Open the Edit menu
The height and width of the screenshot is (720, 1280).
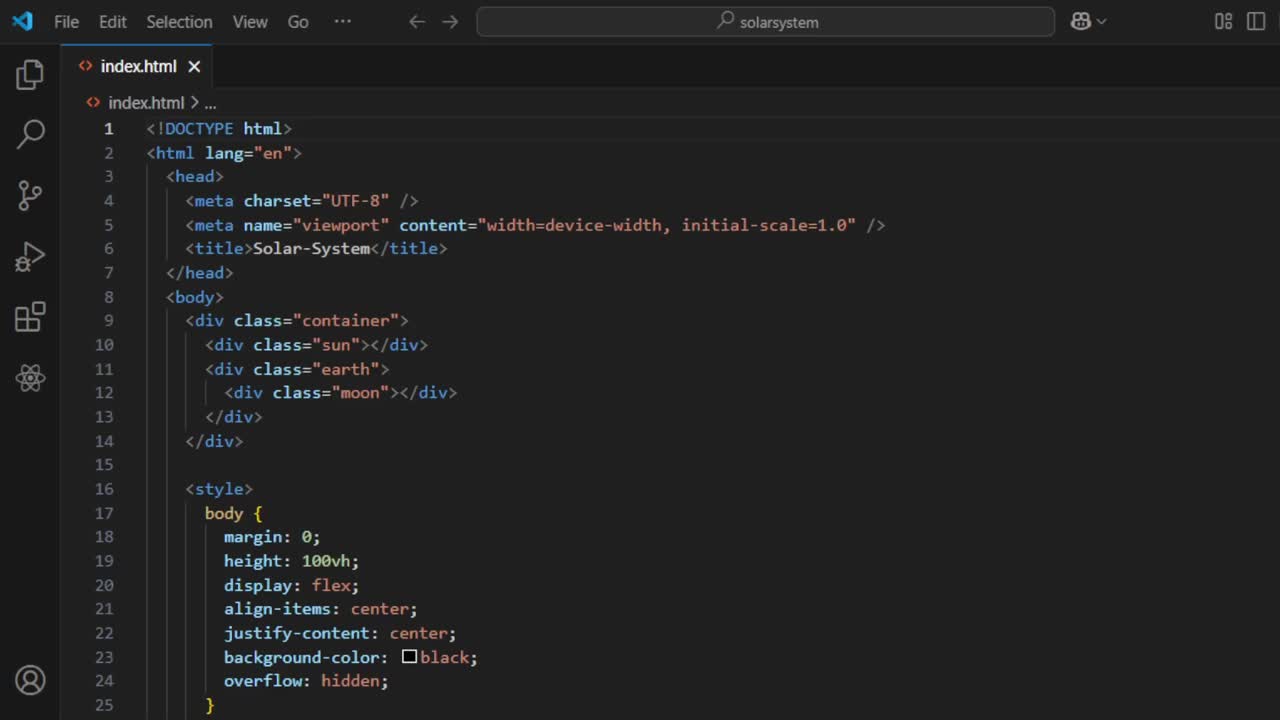coord(113,22)
